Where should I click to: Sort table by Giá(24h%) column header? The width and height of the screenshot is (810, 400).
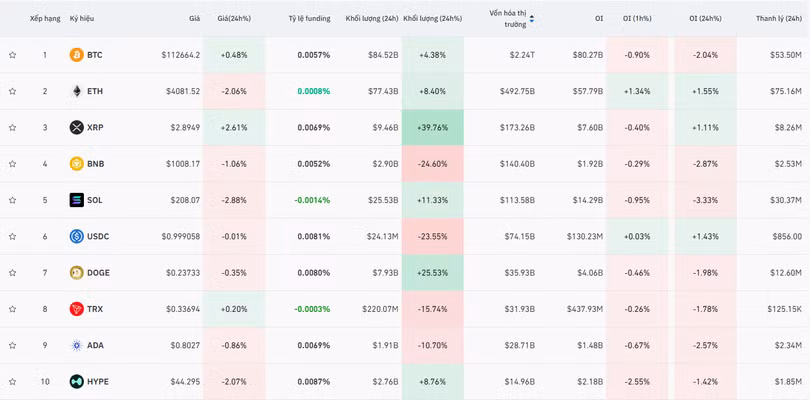(233, 18)
